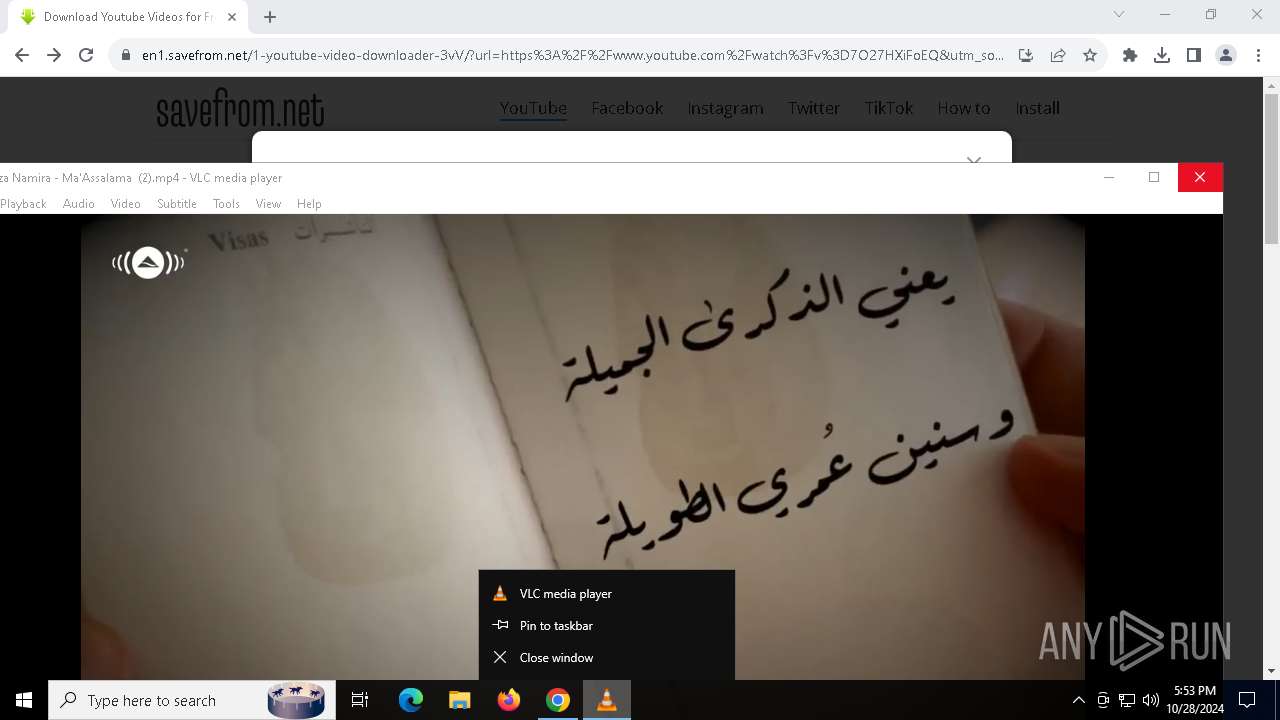Open the Instagram link on savefrom.net

pyautogui.click(x=725, y=108)
